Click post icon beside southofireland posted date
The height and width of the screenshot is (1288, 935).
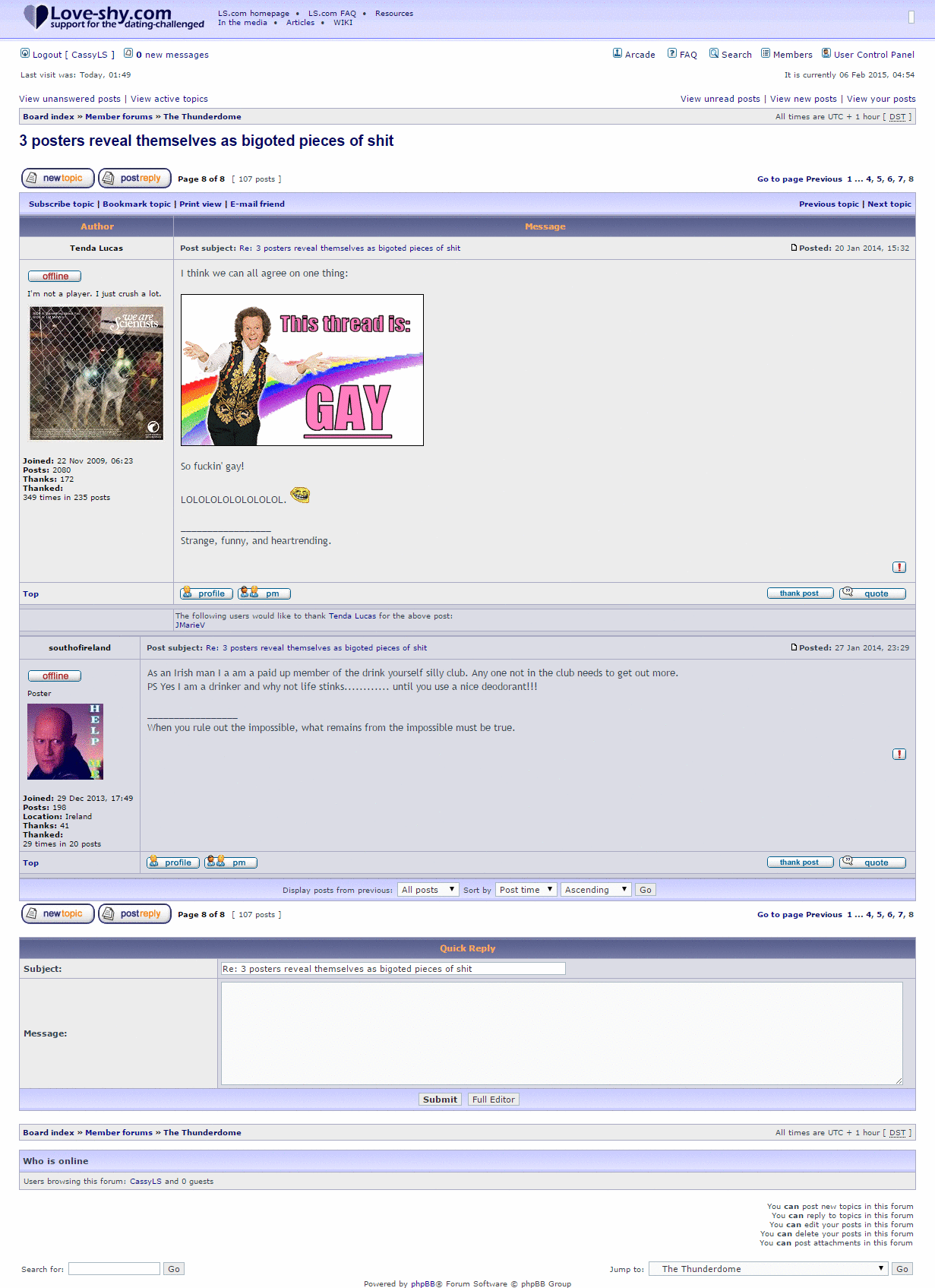tap(794, 647)
